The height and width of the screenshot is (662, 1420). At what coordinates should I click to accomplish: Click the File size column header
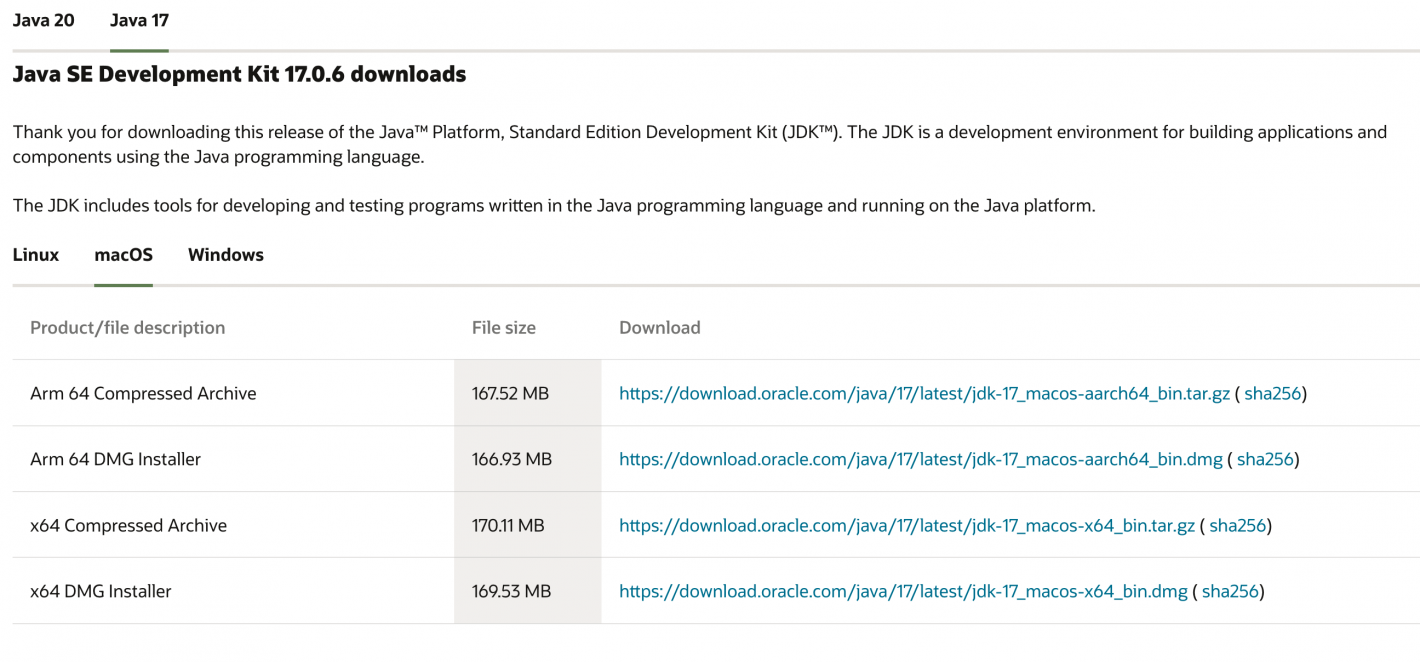(x=503, y=327)
